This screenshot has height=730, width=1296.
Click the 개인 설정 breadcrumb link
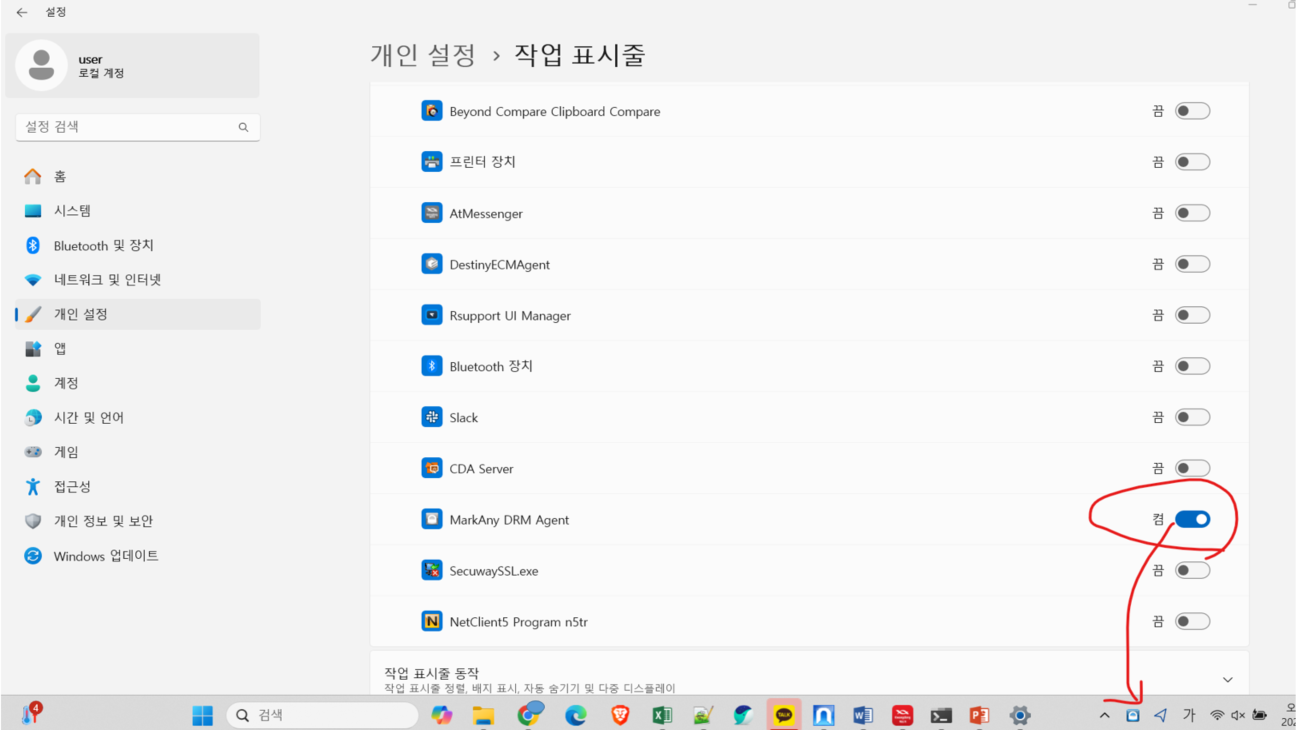coord(423,54)
